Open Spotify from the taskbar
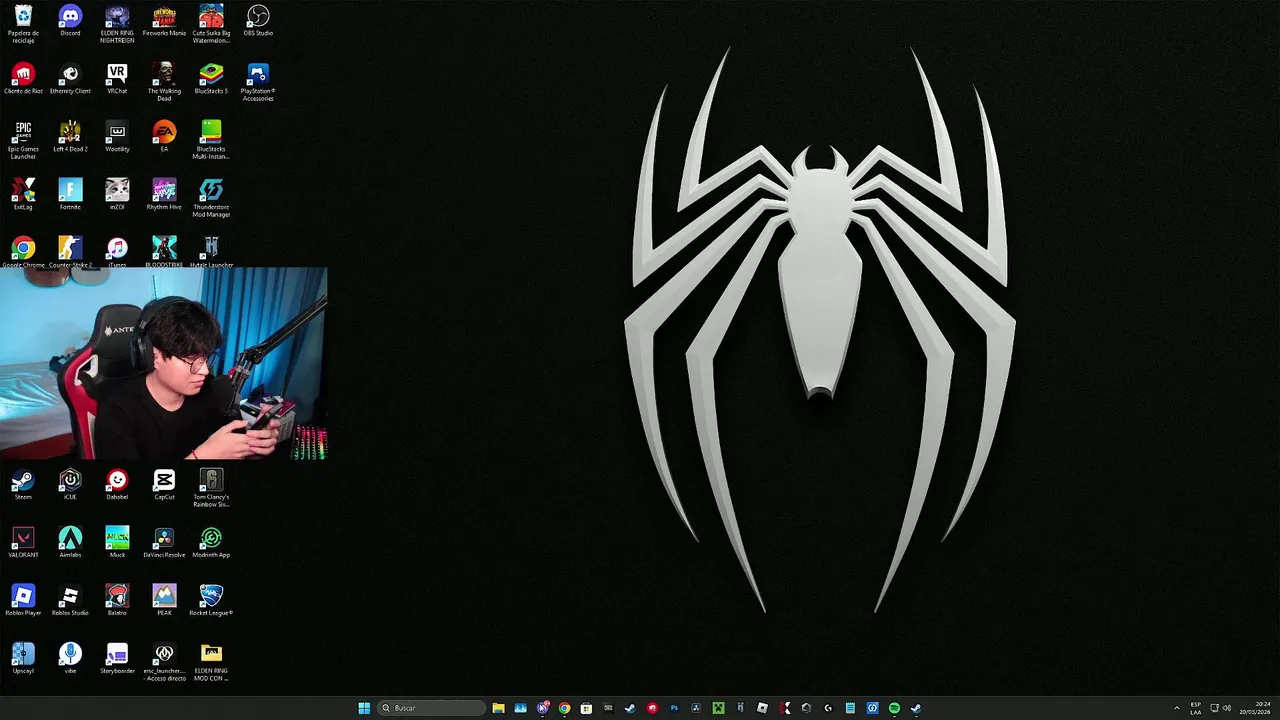This screenshot has width=1280, height=720. [x=894, y=708]
